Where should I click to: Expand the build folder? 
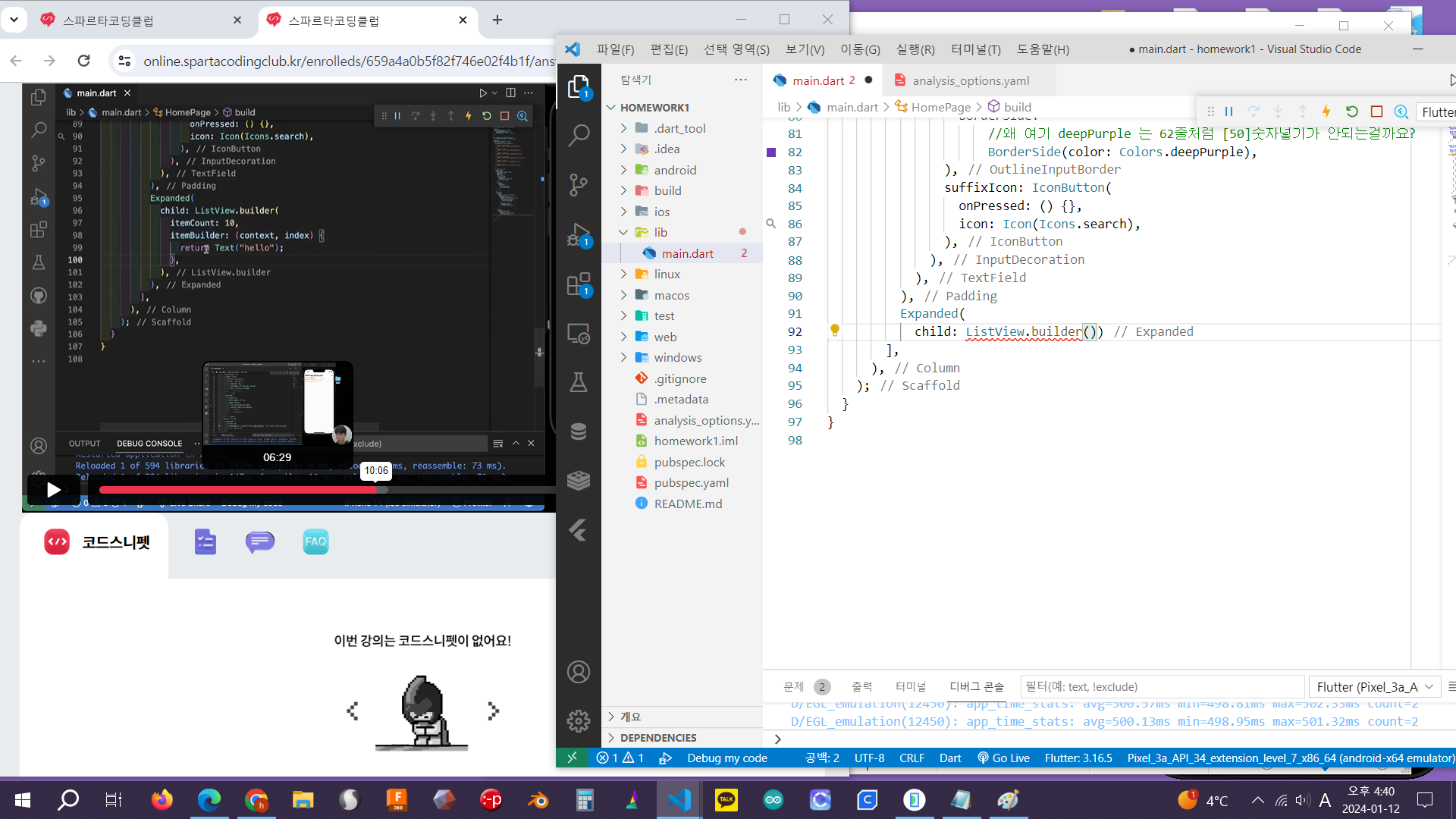point(623,190)
